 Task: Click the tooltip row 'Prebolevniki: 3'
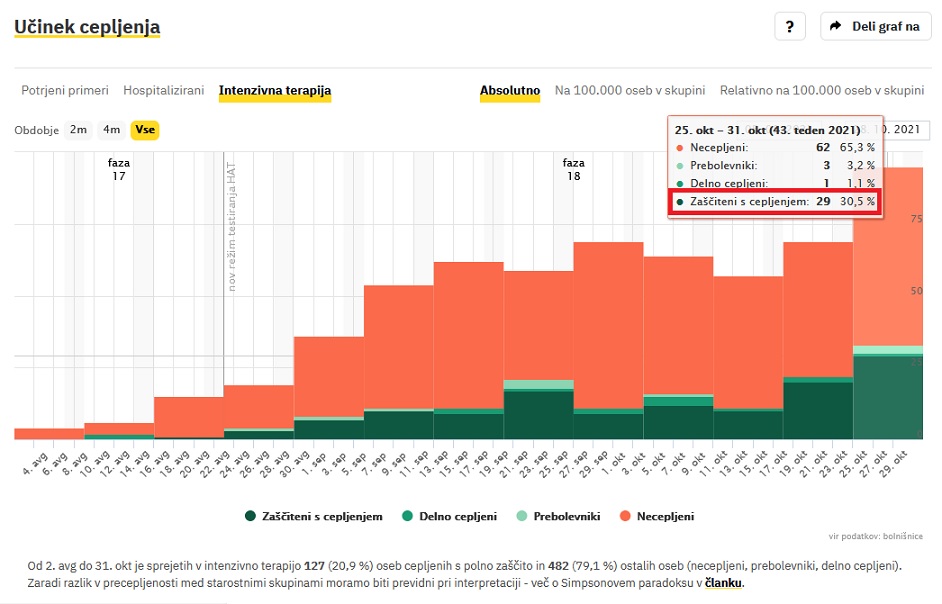(775, 165)
